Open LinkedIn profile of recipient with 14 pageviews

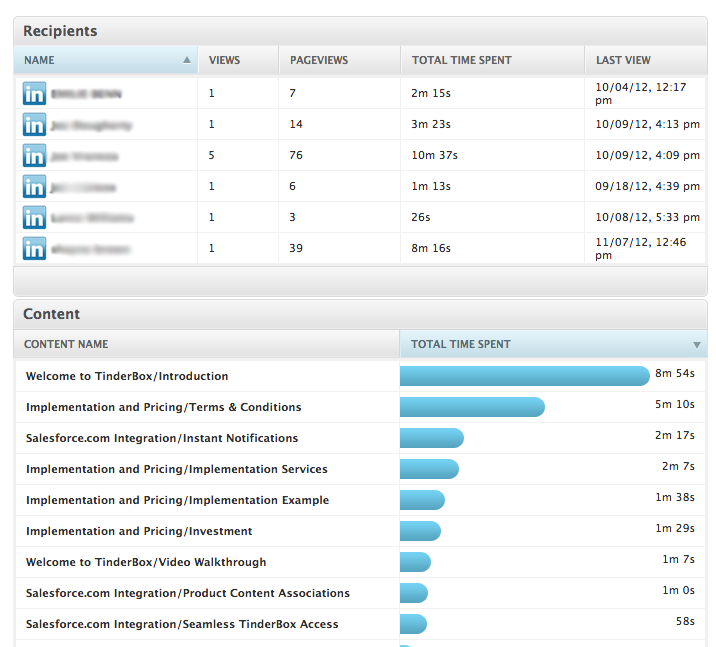(34, 125)
